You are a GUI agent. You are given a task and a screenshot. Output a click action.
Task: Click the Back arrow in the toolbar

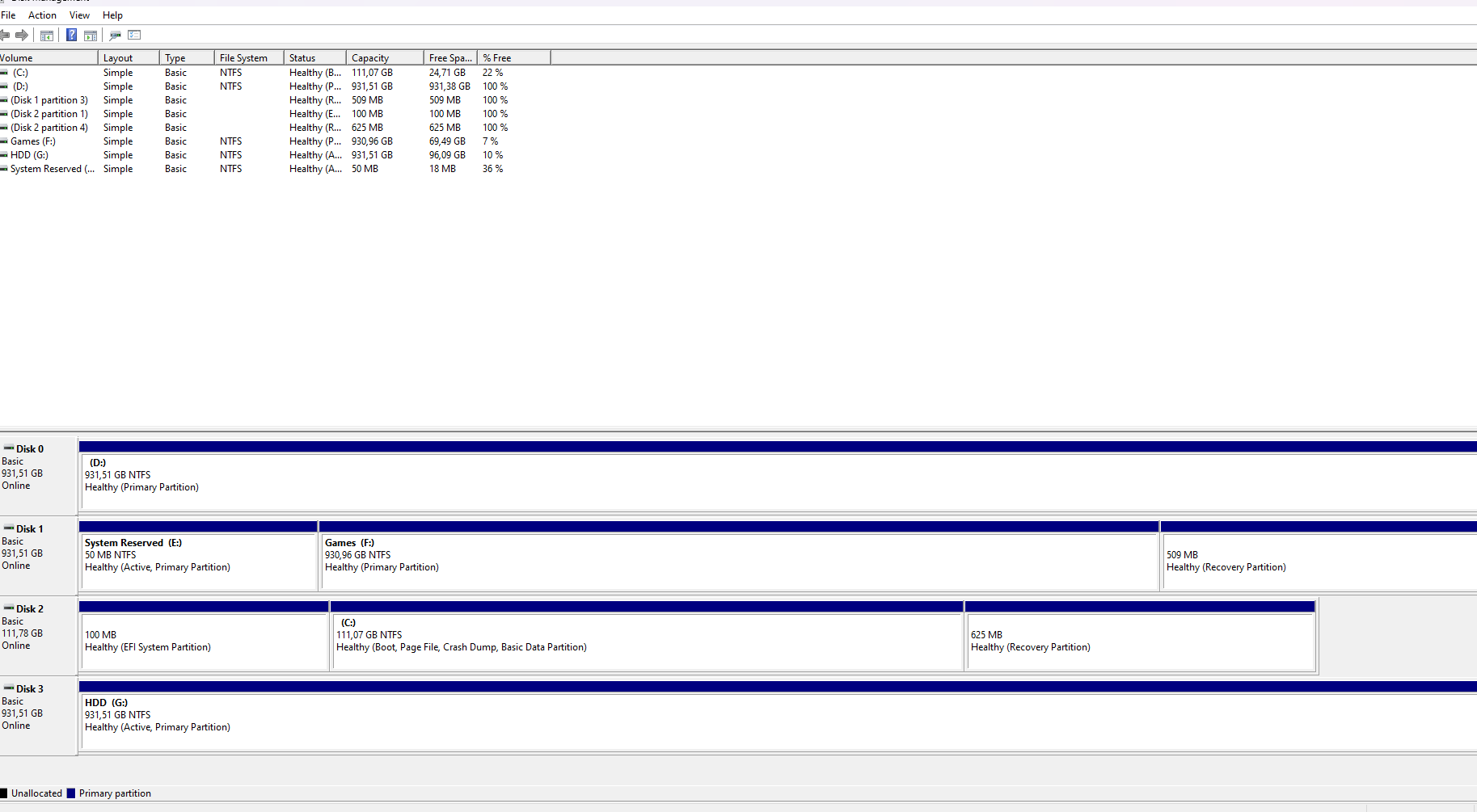[5, 35]
